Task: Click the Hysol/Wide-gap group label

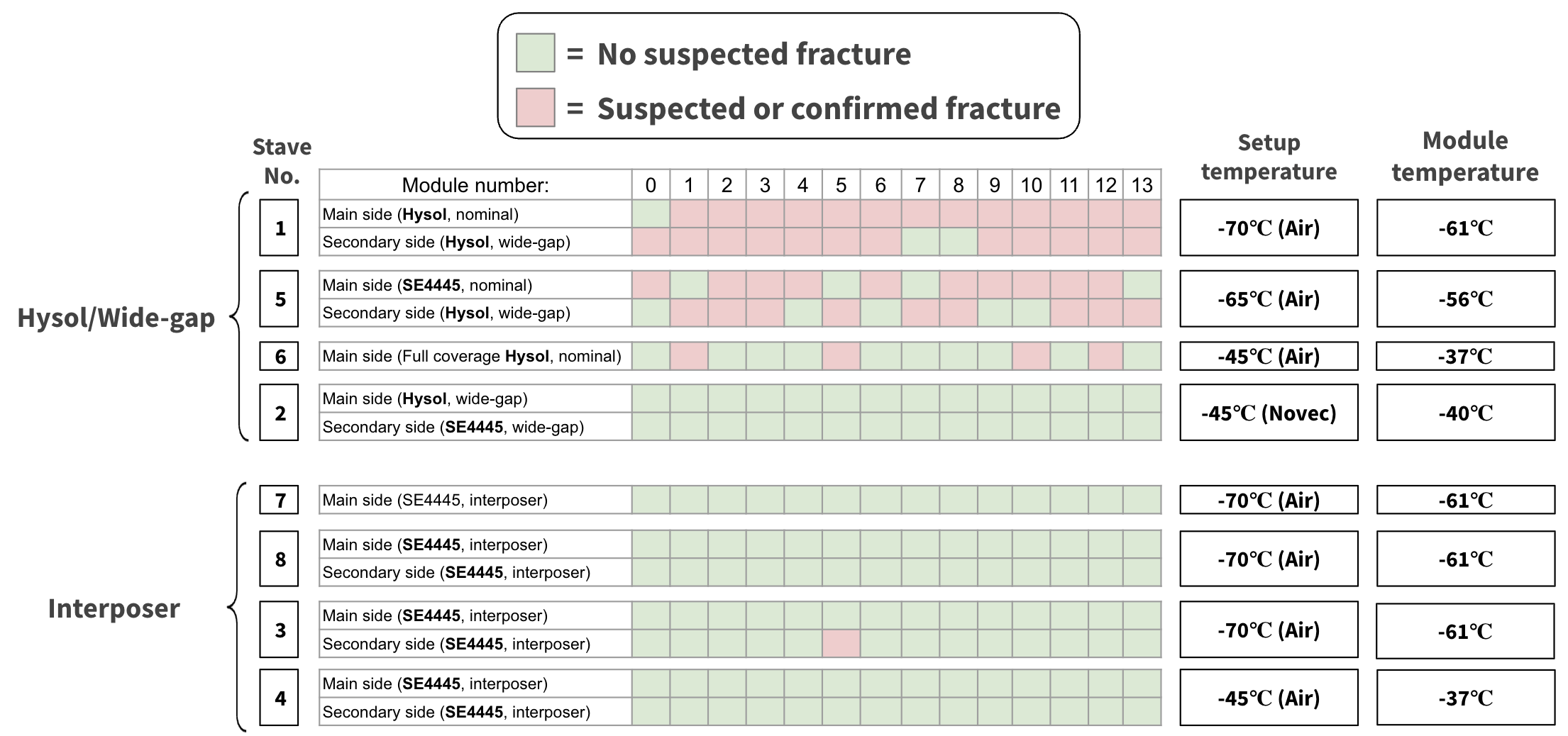Action: click(116, 318)
